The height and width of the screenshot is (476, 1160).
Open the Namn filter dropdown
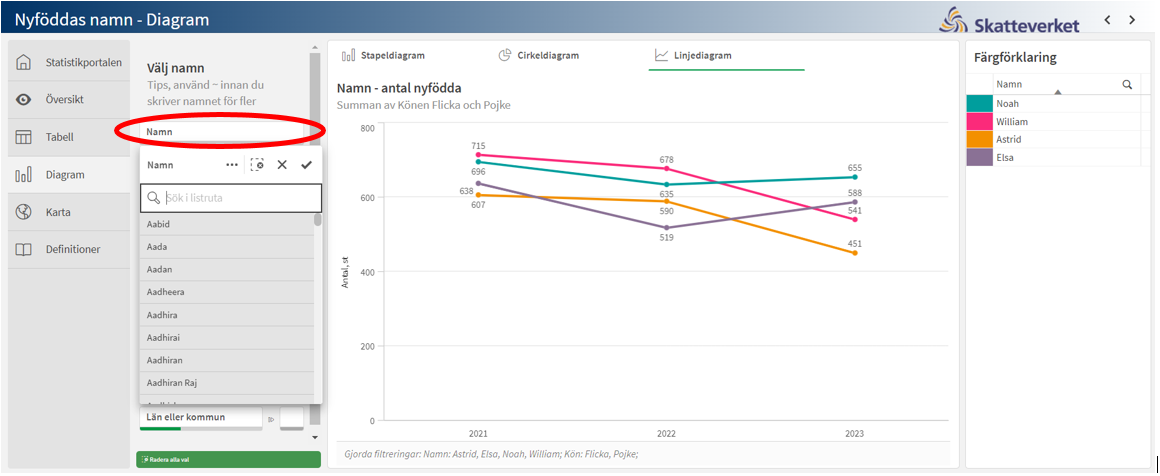point(220,131)
